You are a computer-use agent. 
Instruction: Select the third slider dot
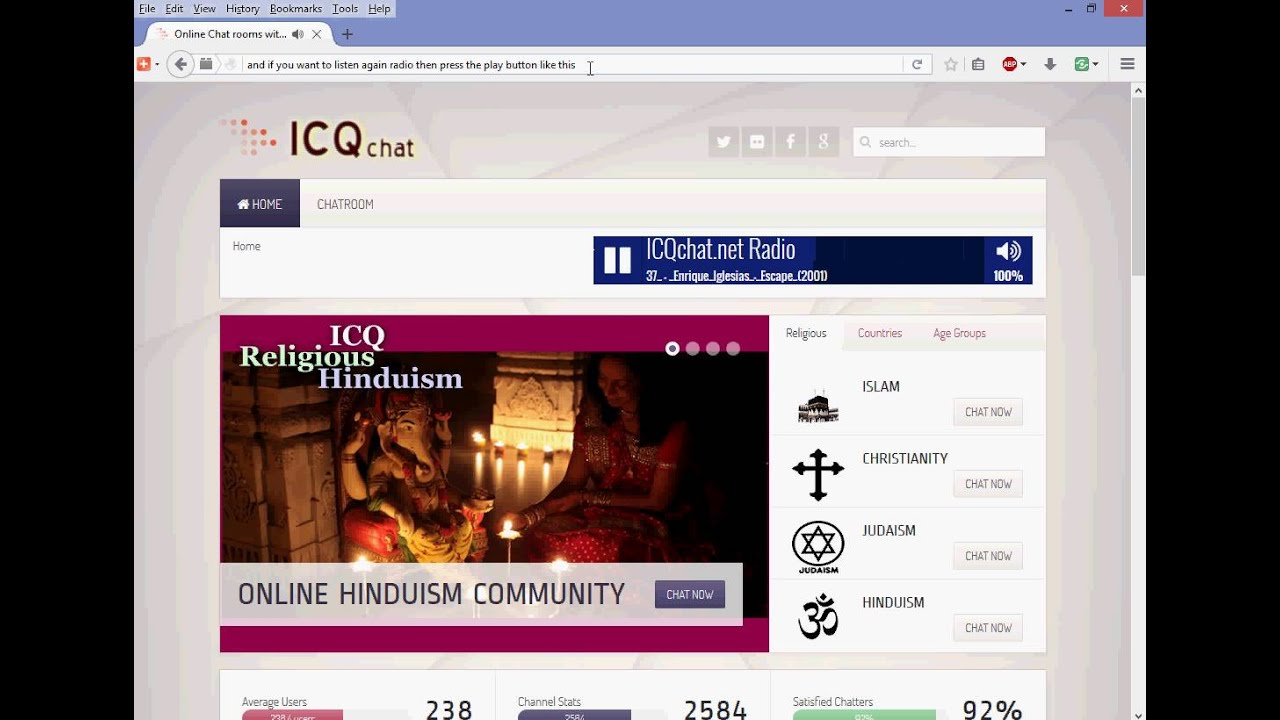pyautogui.click(x=712, y=349)
